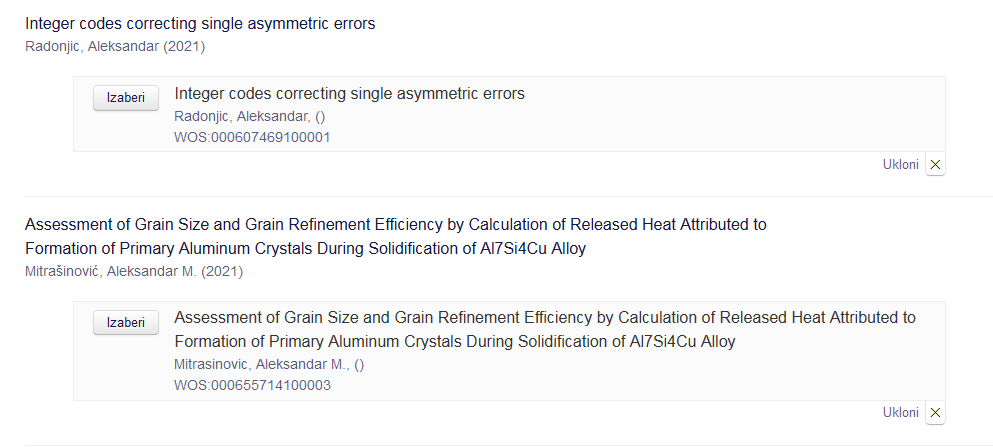Viewport: 993px width, 447px height.
Task: Click identifier WOS:000607469100001
Action: pyautogui.click(x=252, y=137)
